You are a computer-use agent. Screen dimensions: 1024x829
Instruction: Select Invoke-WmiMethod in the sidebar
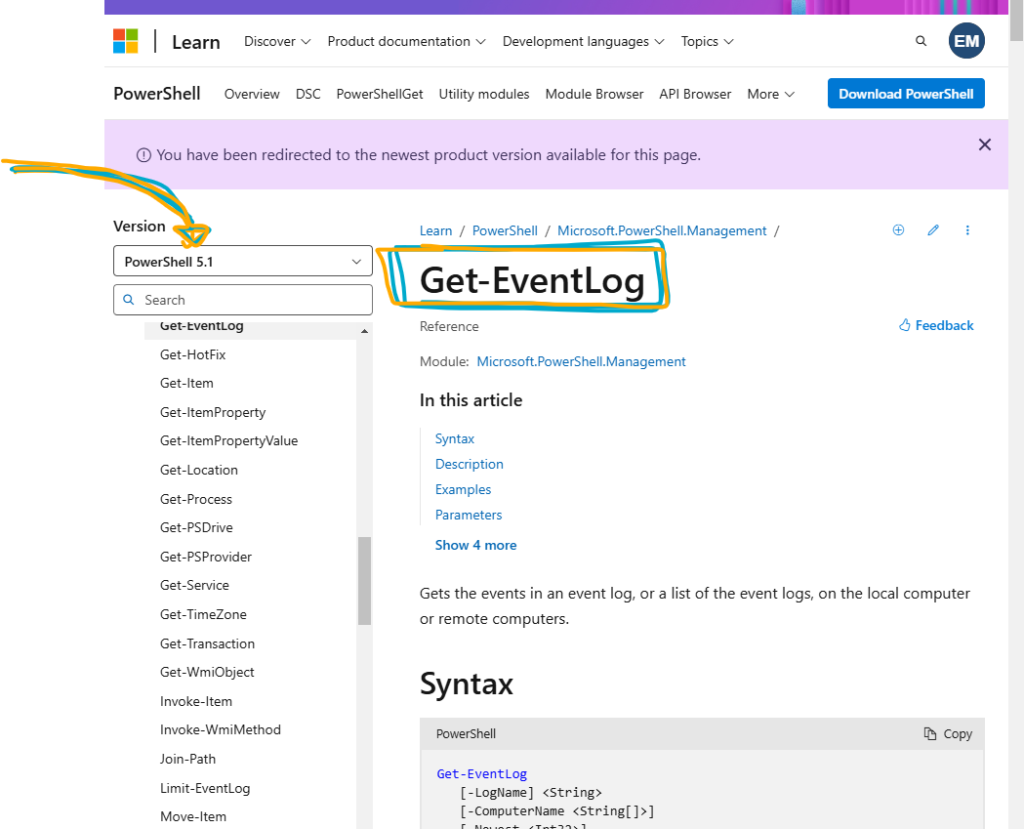click(x=220, y=730)
